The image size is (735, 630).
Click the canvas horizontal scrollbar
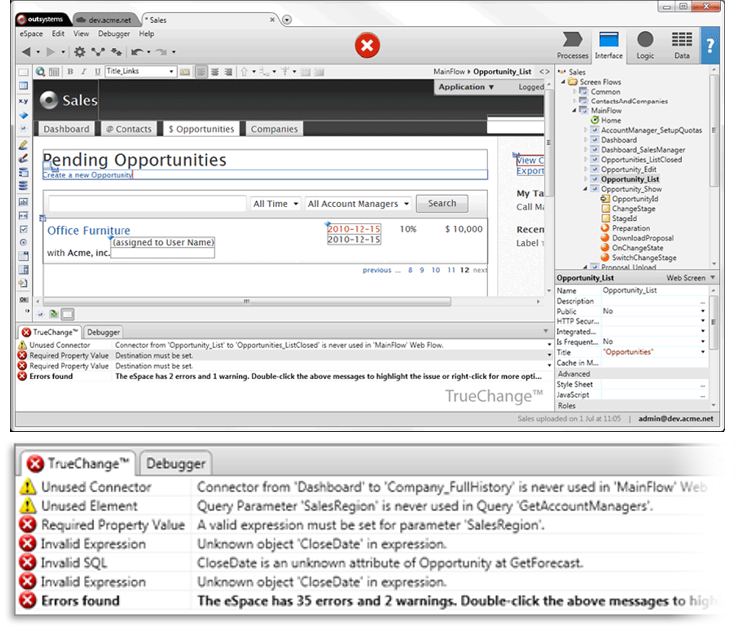(247, 301)
